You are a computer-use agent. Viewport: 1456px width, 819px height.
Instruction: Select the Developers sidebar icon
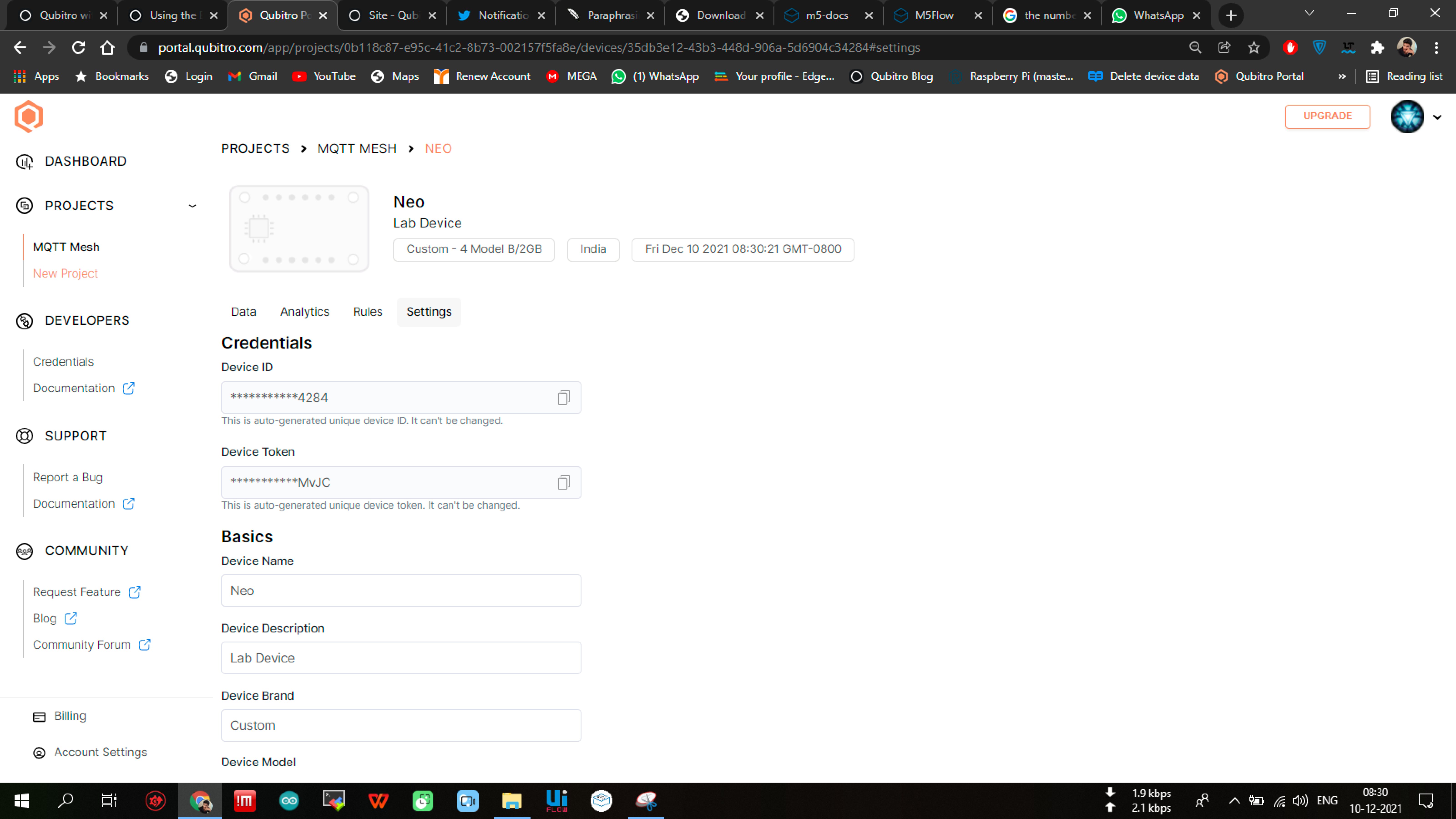pos(24,321)
